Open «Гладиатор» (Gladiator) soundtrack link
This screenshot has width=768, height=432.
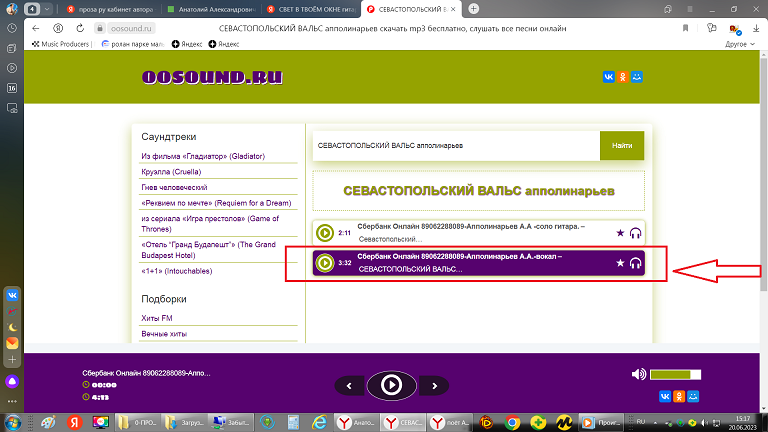[203, 156]
